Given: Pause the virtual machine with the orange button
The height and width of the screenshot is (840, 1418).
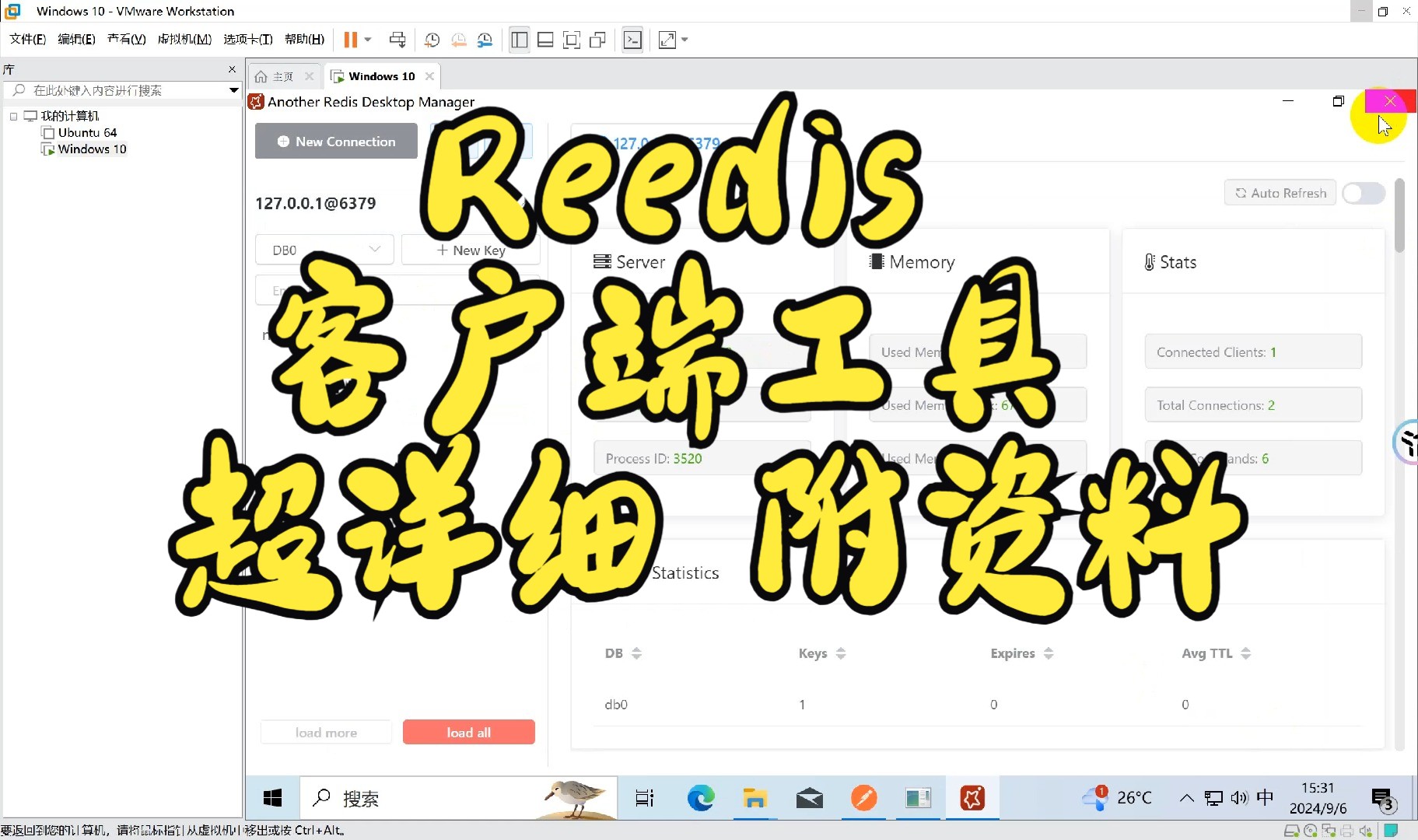Looking at the screenshot, I should click(x=351, y=40).
